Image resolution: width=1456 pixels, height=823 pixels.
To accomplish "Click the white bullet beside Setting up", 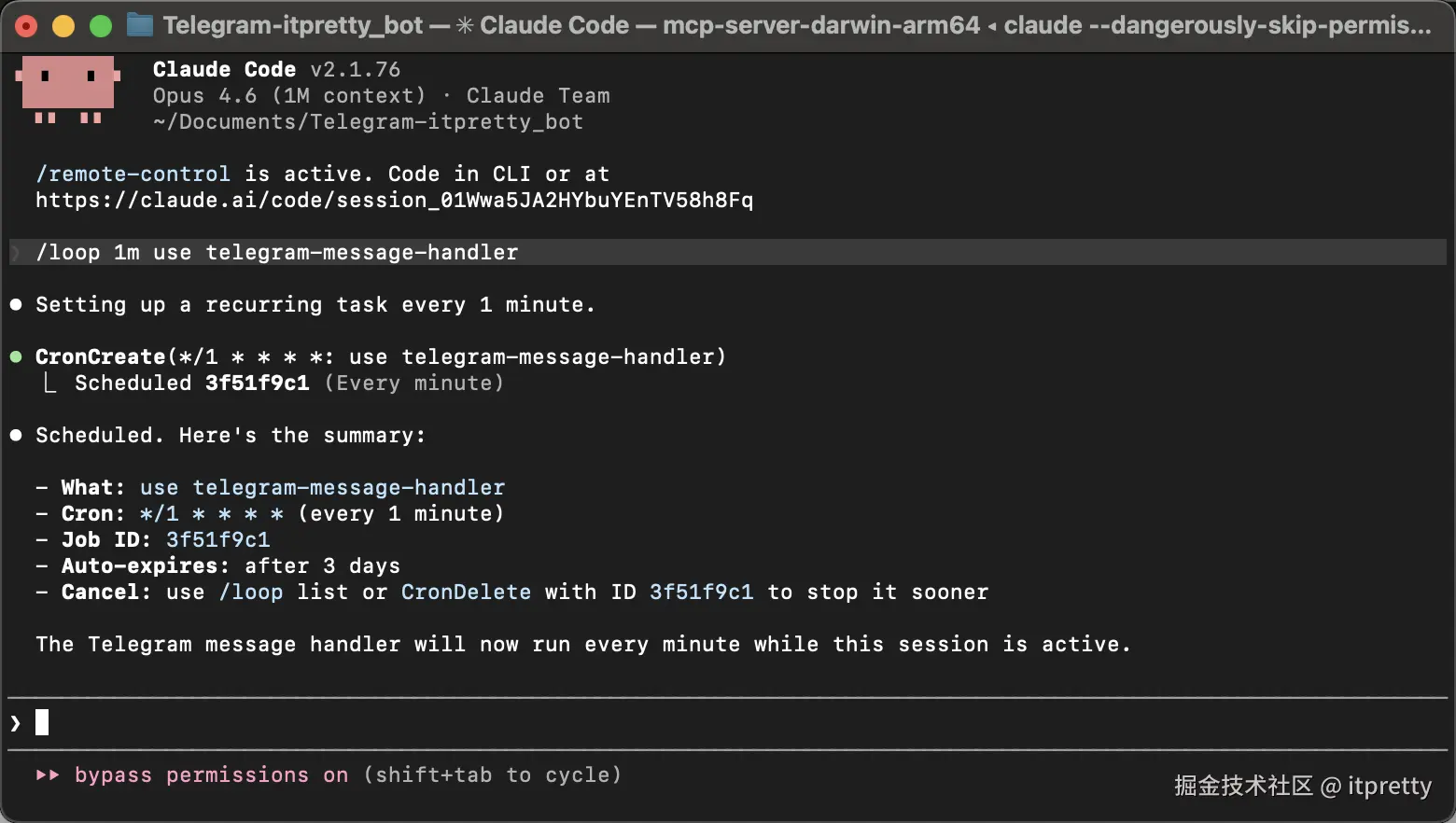I will click(x=16, y=304).
